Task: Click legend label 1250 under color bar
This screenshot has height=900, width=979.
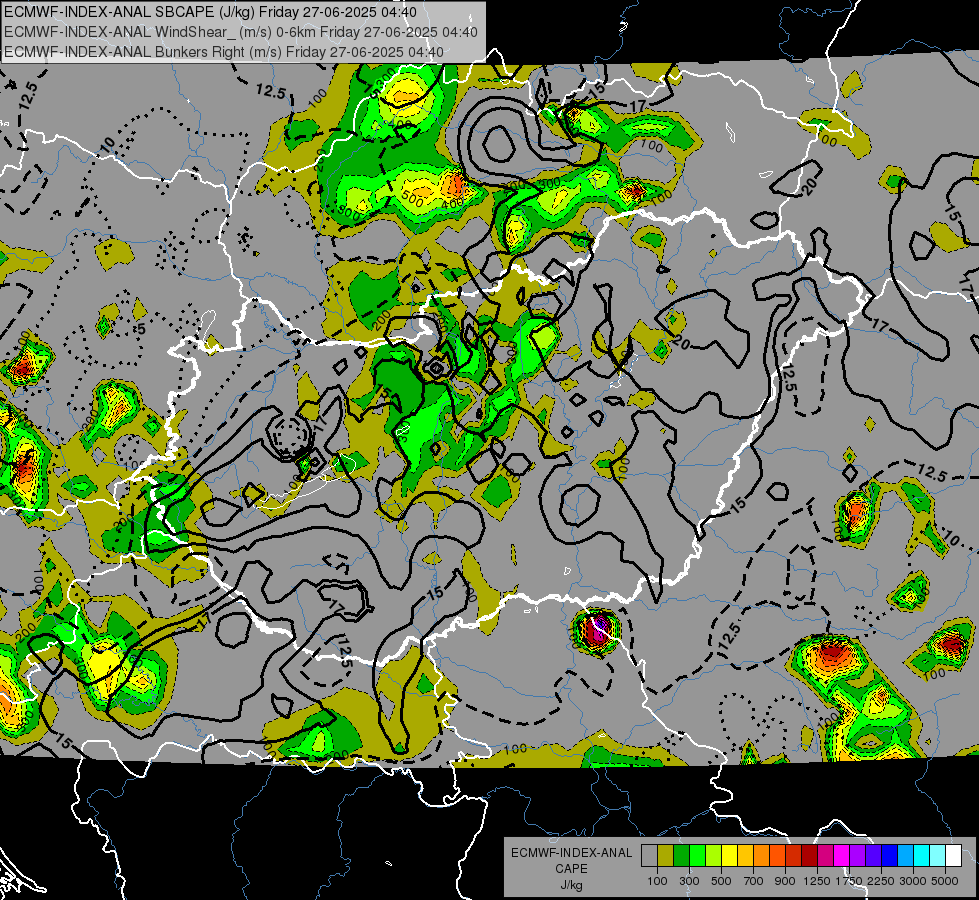Action: (x=817, y=881)
